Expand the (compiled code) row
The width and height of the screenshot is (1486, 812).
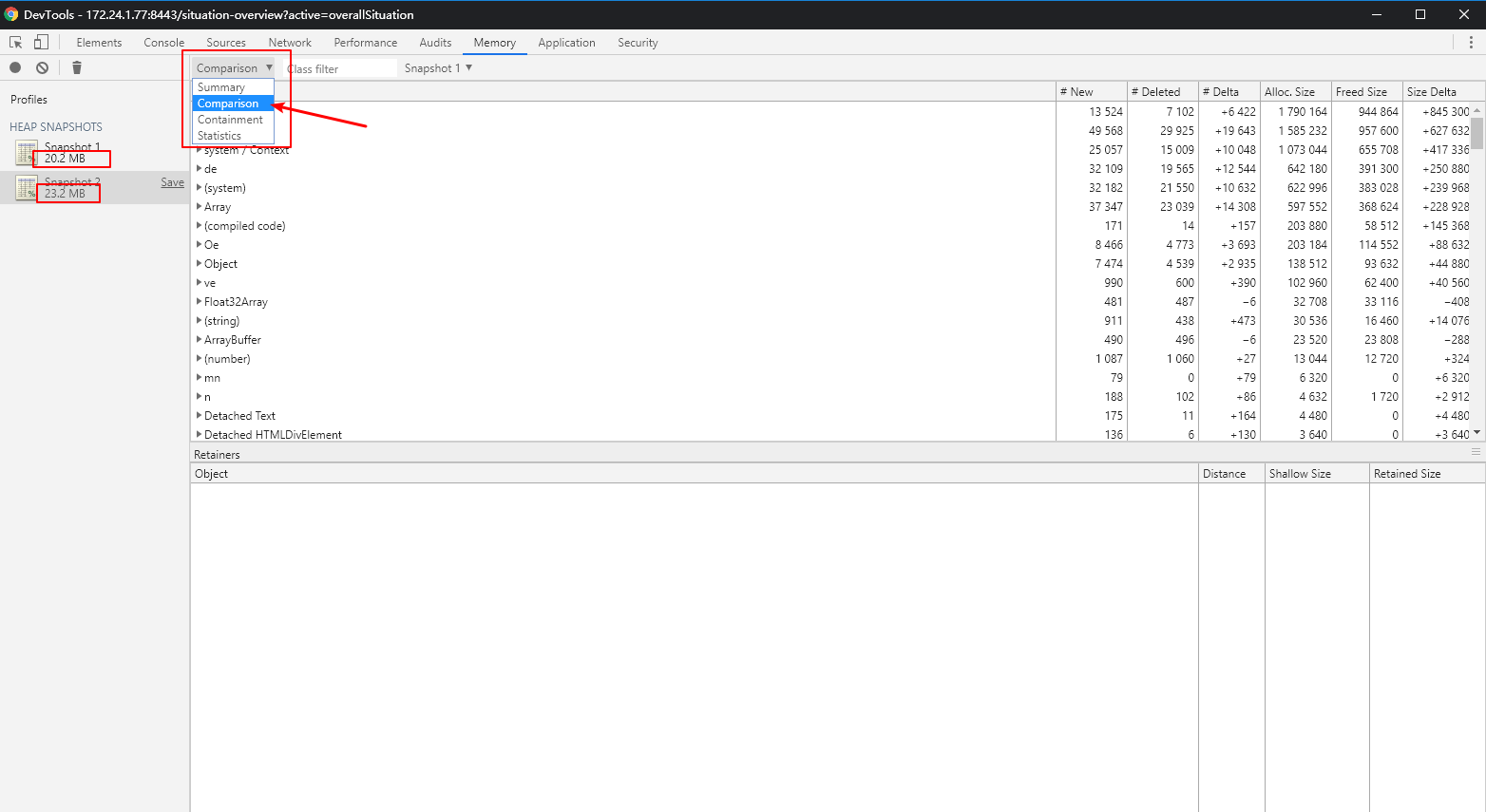coord(200,226)
